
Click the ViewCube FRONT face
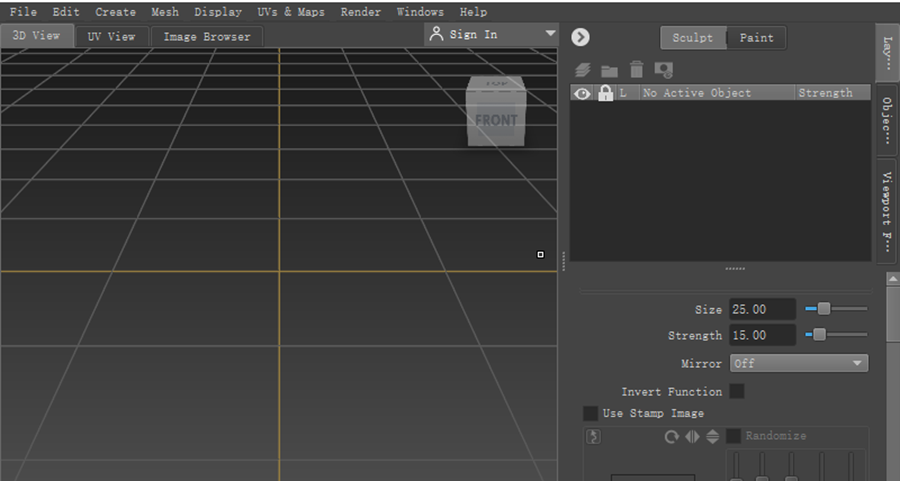click(x=496, y=119)
